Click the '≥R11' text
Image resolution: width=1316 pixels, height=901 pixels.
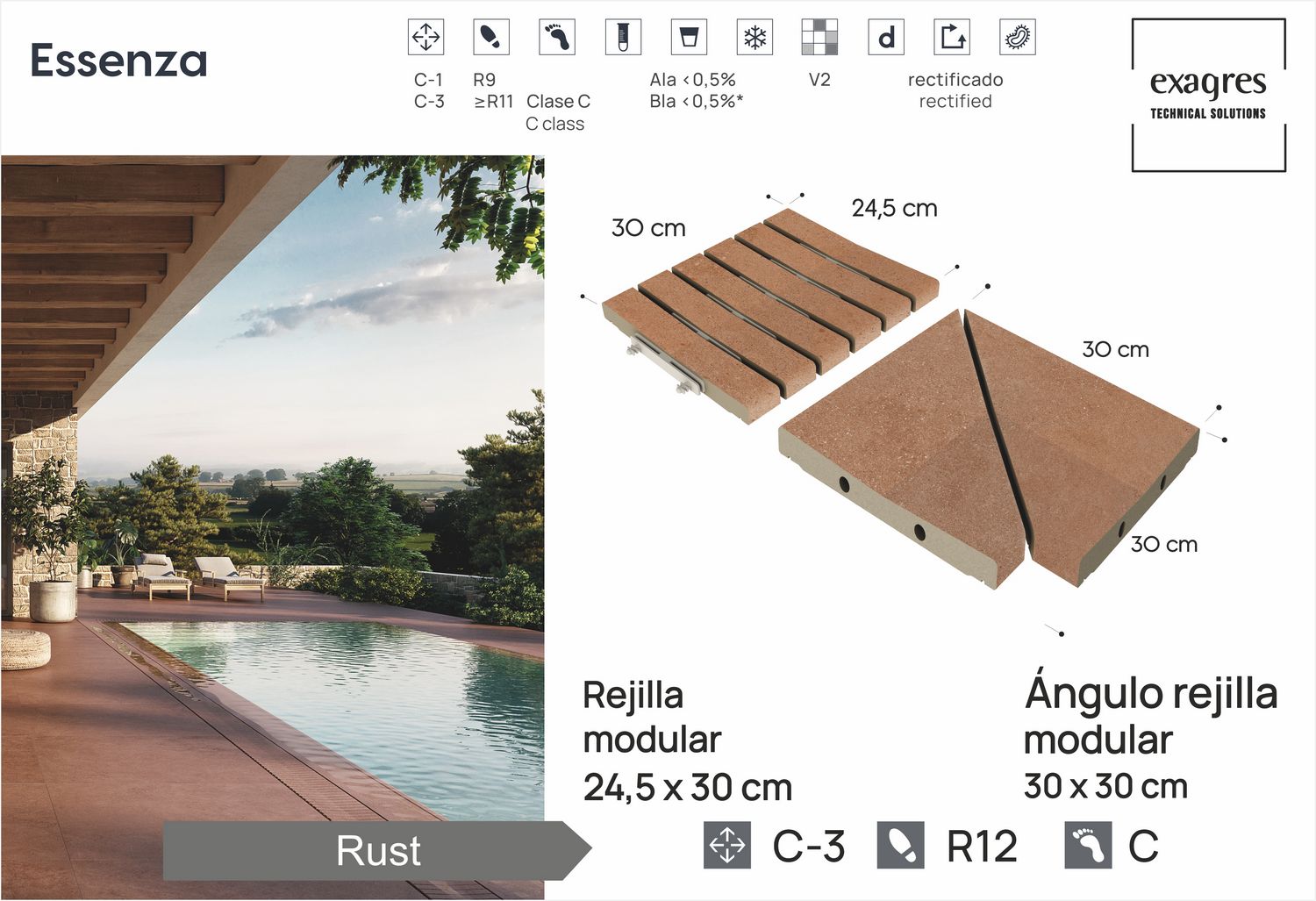(x=494, y=102)
